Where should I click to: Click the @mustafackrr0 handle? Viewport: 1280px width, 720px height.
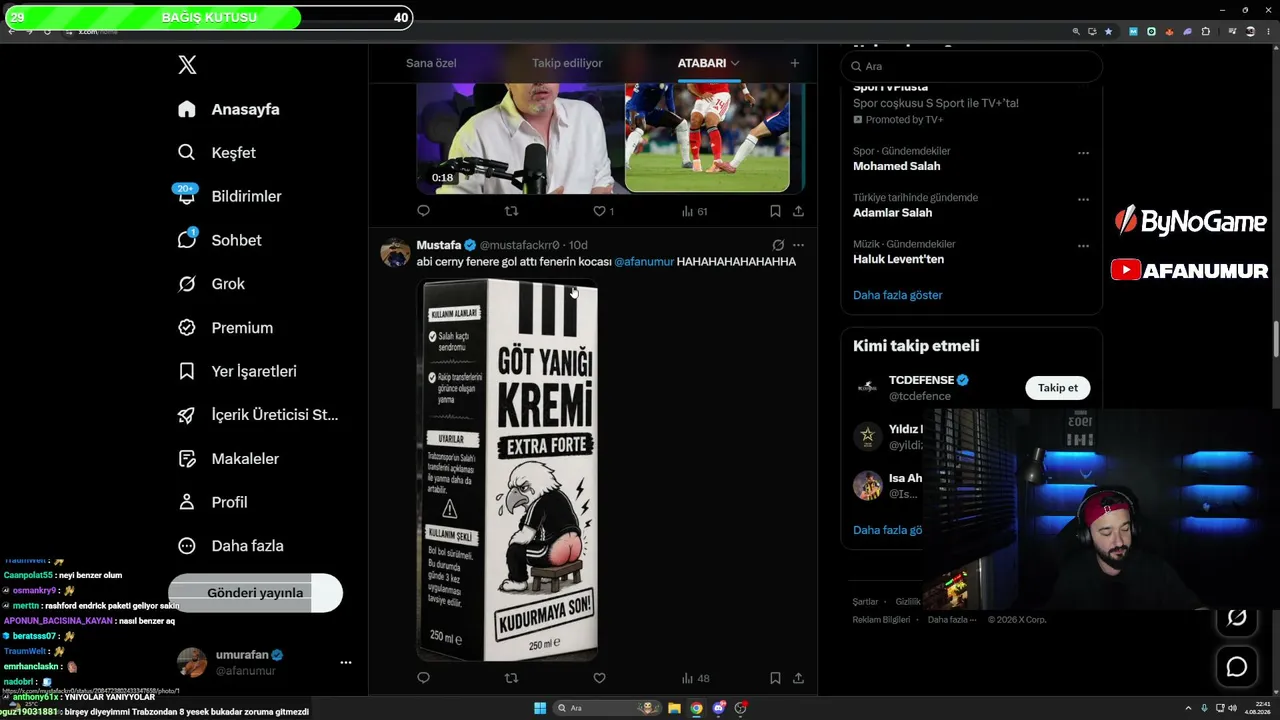(520, 245)
